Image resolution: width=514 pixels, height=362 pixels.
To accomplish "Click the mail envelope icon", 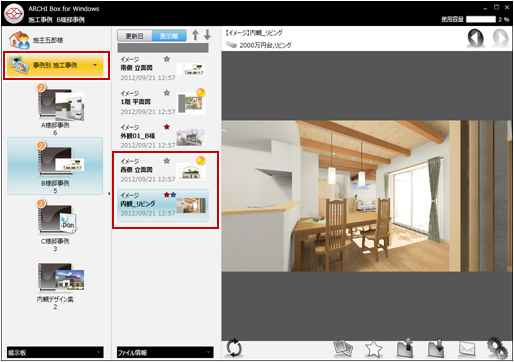I will pyautogui.click(x=467, y=349).
